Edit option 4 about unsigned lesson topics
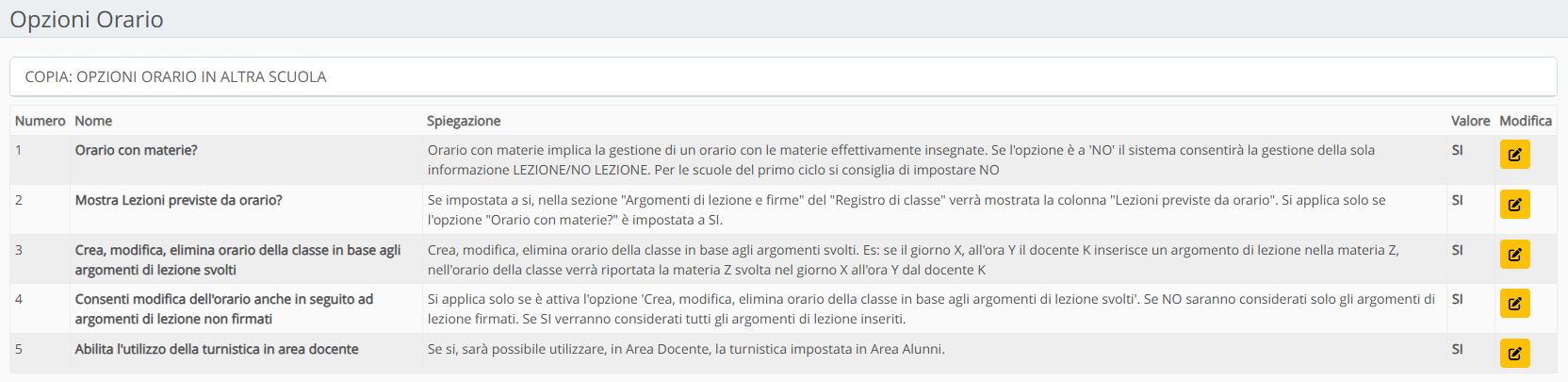Viewport: 1568px width, 382px height. point(1514,304)
